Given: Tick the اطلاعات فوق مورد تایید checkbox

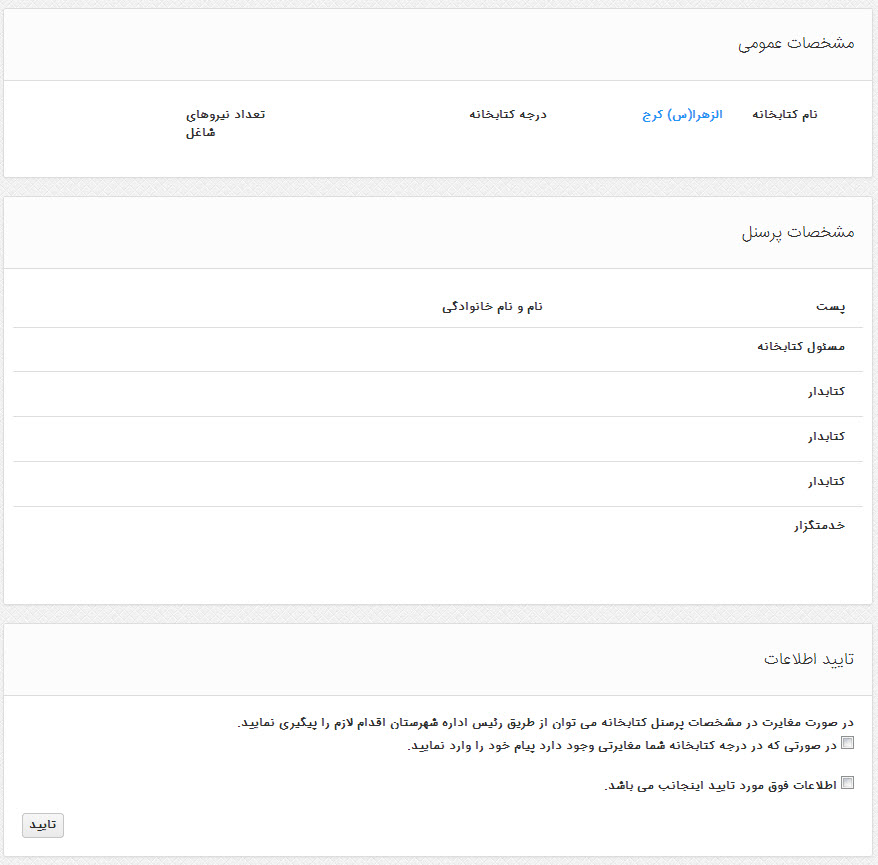Looking at the screenshot, I should pos(848,783).
